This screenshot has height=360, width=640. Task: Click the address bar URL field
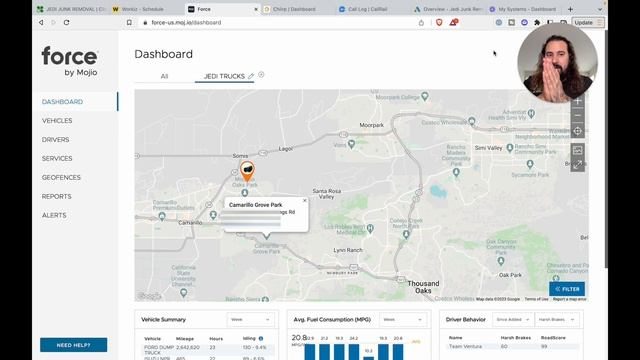tap(278, 22)
